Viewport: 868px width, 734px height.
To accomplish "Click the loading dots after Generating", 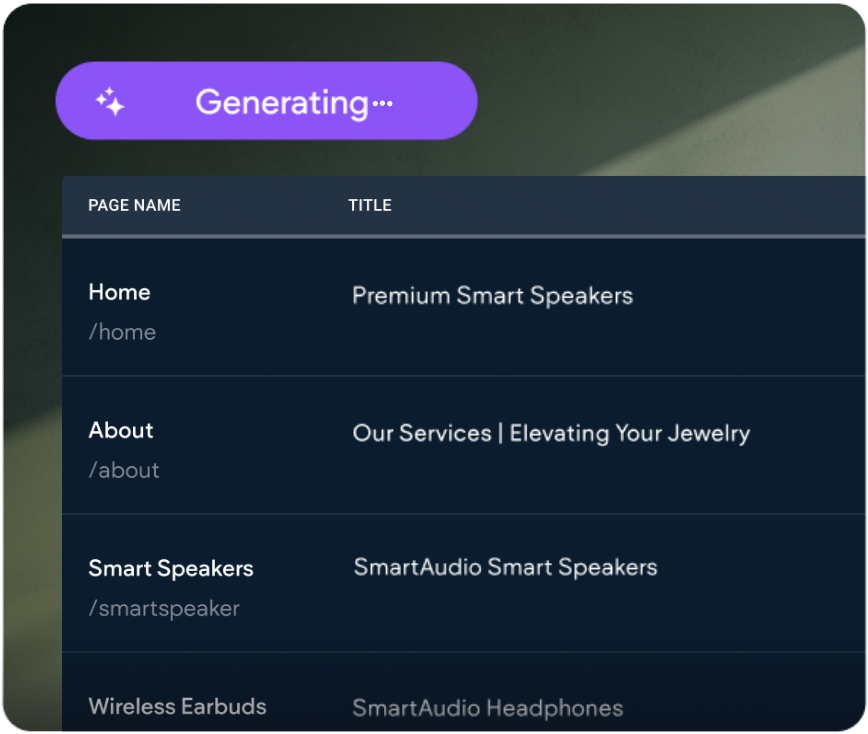I will (x=382, y=103).
